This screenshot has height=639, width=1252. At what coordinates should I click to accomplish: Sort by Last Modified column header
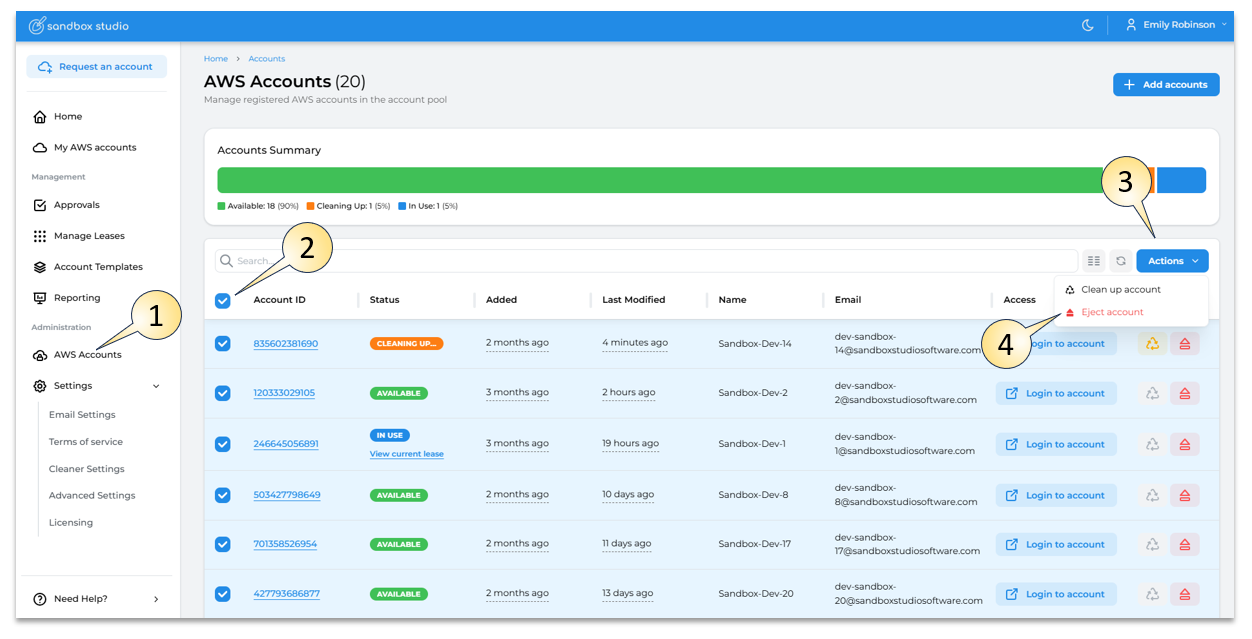634,300
